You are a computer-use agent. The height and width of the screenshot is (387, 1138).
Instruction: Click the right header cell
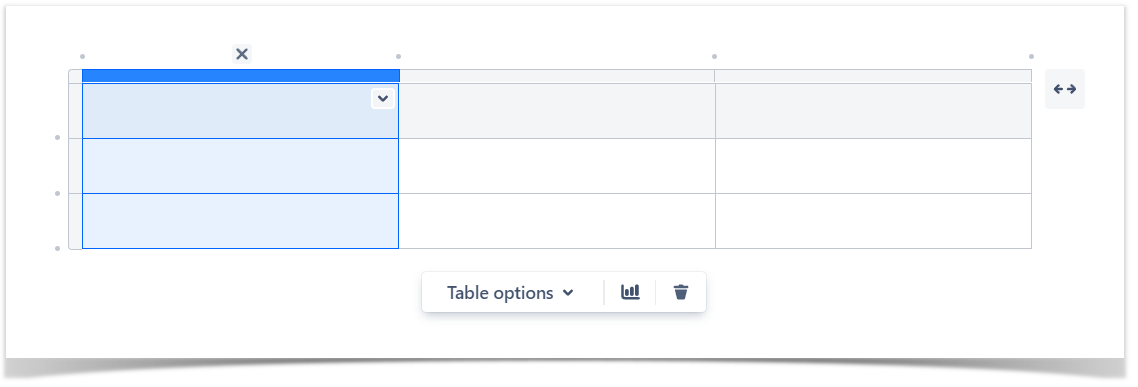[x=873, y=111]
